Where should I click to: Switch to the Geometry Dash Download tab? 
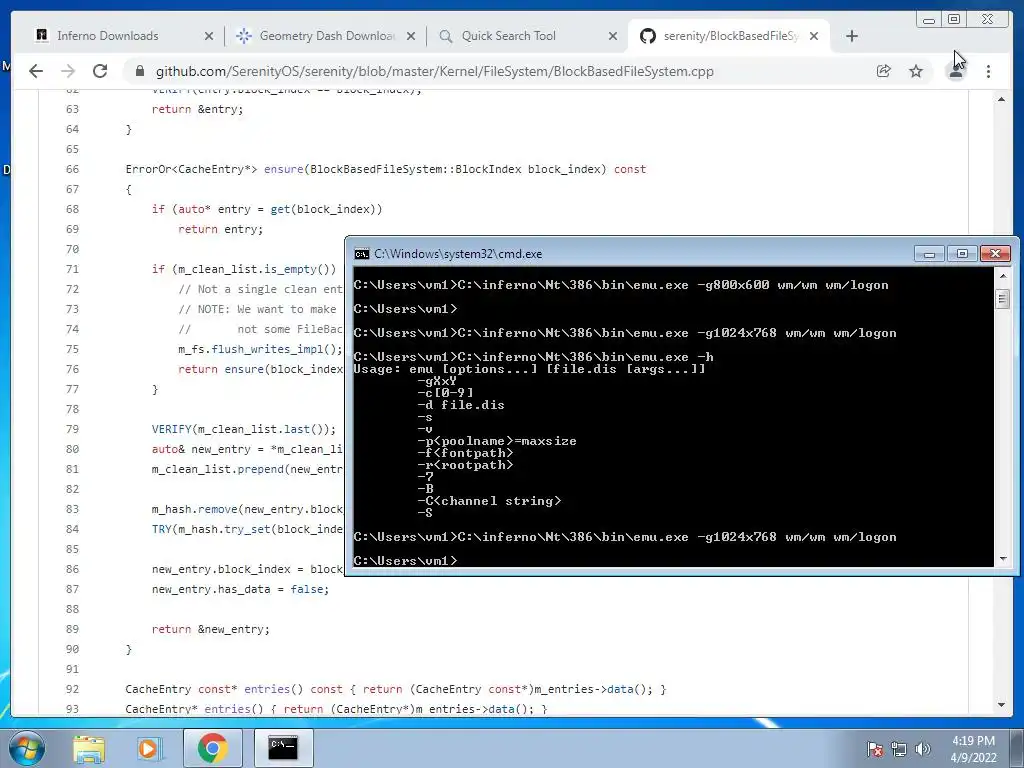pos(327,36)
